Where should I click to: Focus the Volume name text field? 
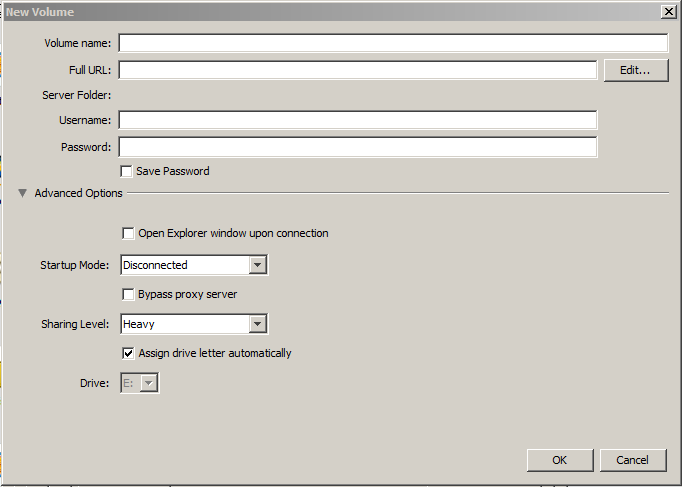pos(392,43)
